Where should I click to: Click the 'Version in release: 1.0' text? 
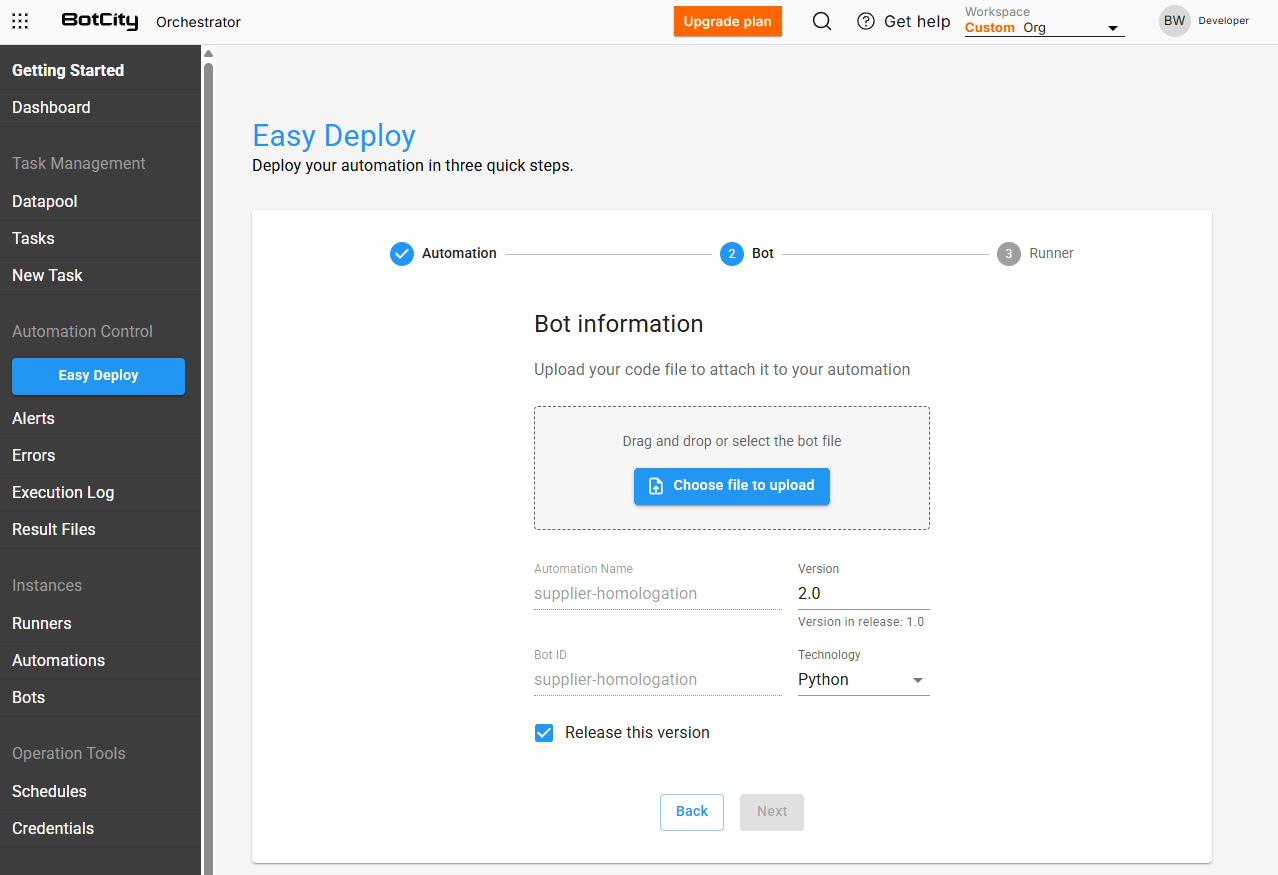click(861, 622)
